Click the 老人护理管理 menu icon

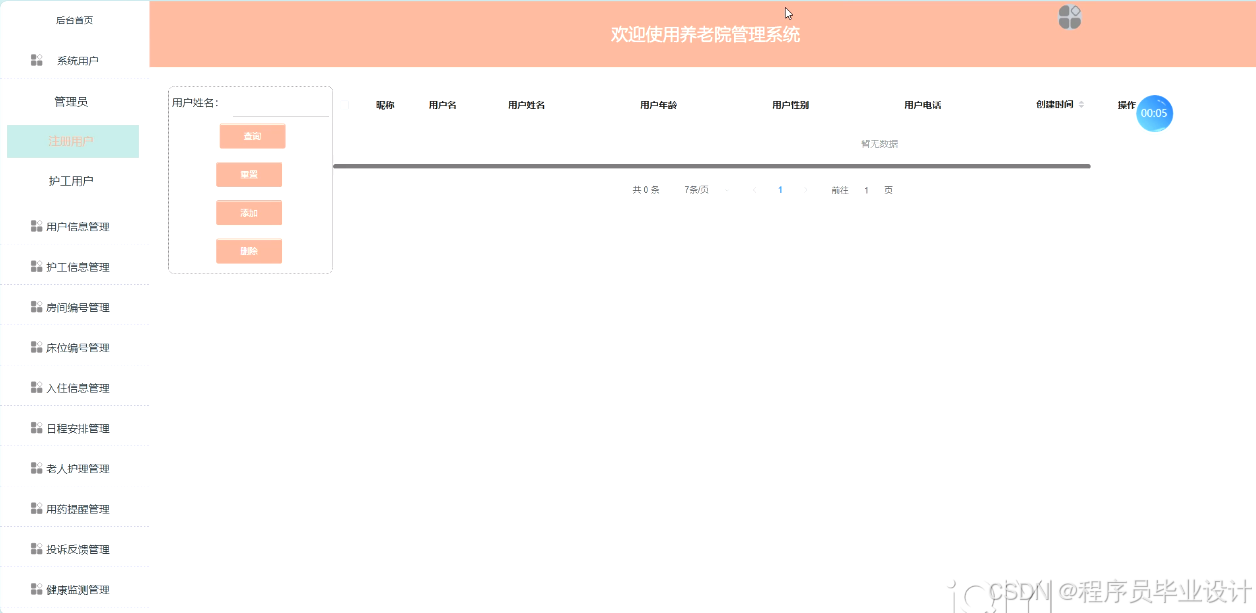click(37, 469)
